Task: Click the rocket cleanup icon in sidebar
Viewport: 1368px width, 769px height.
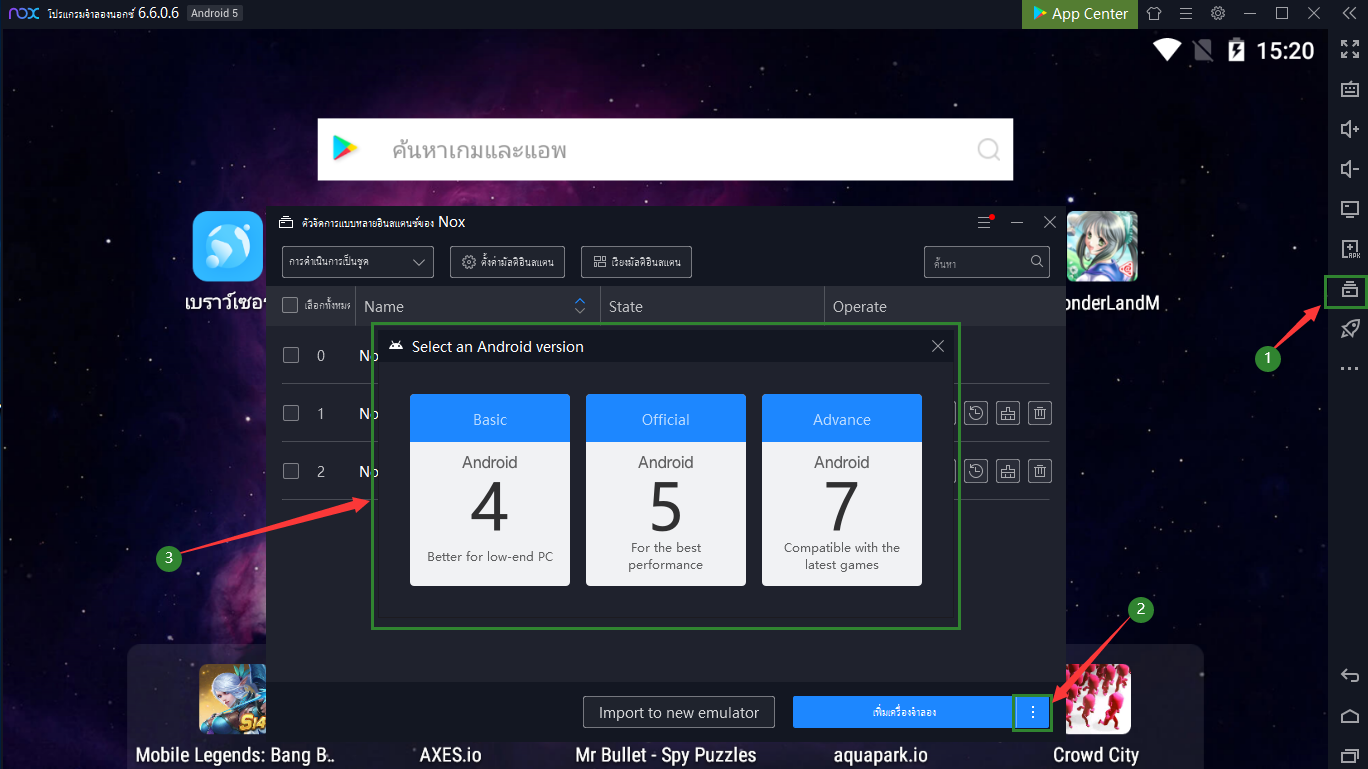Action: click(x=1349, y=329)
